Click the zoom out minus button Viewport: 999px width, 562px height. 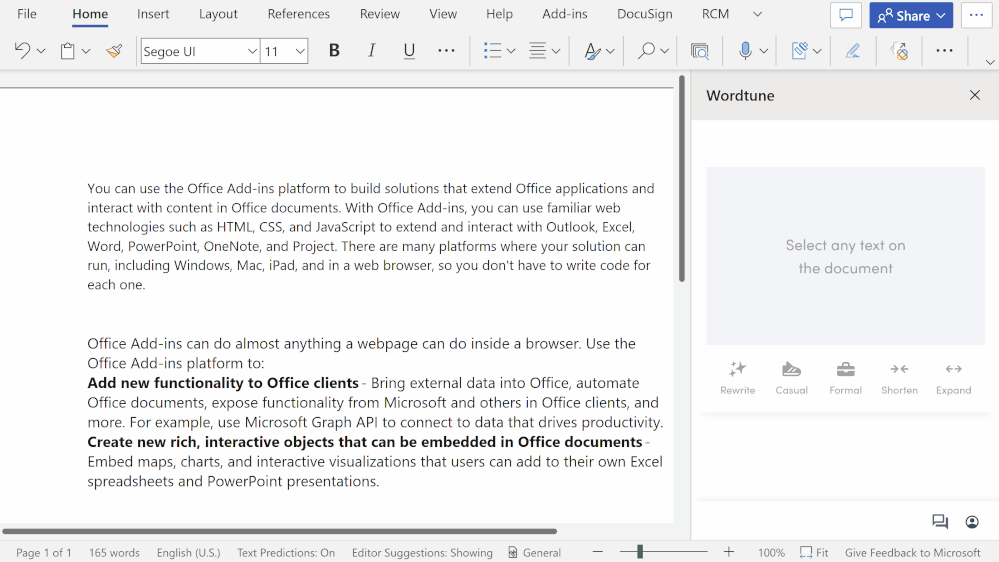598,552
